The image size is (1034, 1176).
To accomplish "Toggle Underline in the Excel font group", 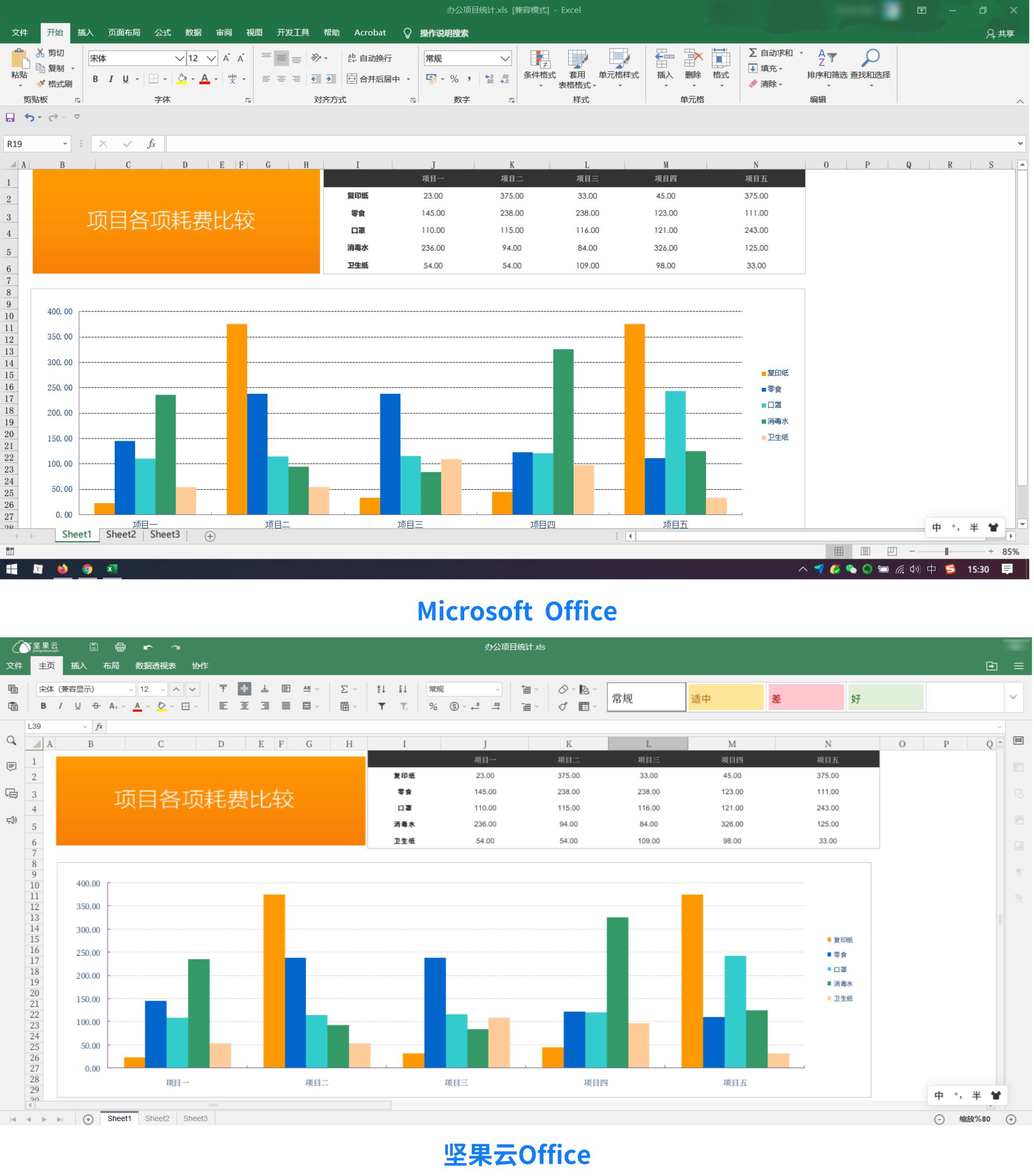I will pos(125,79).
